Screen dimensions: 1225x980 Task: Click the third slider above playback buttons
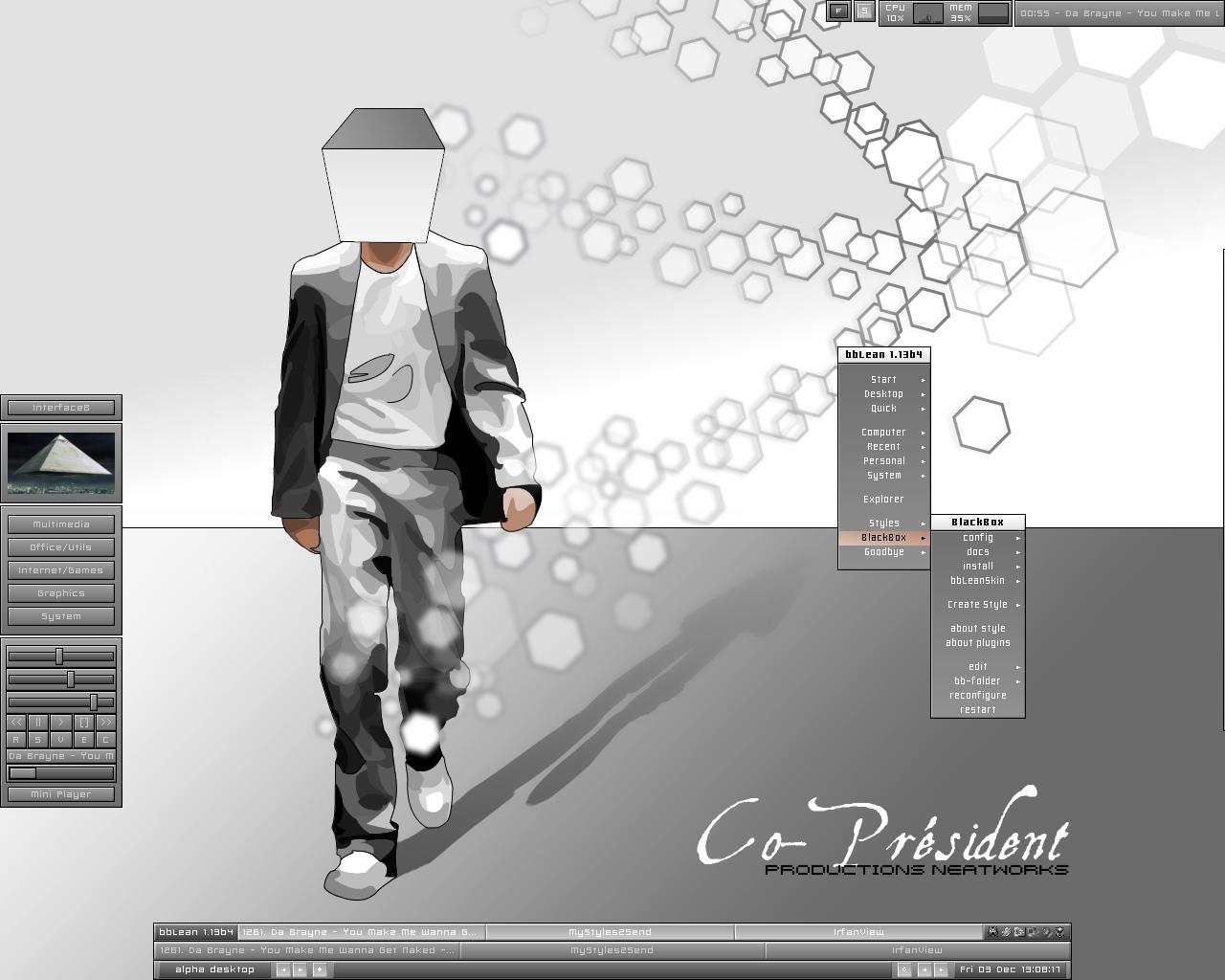tap(61, 702)
